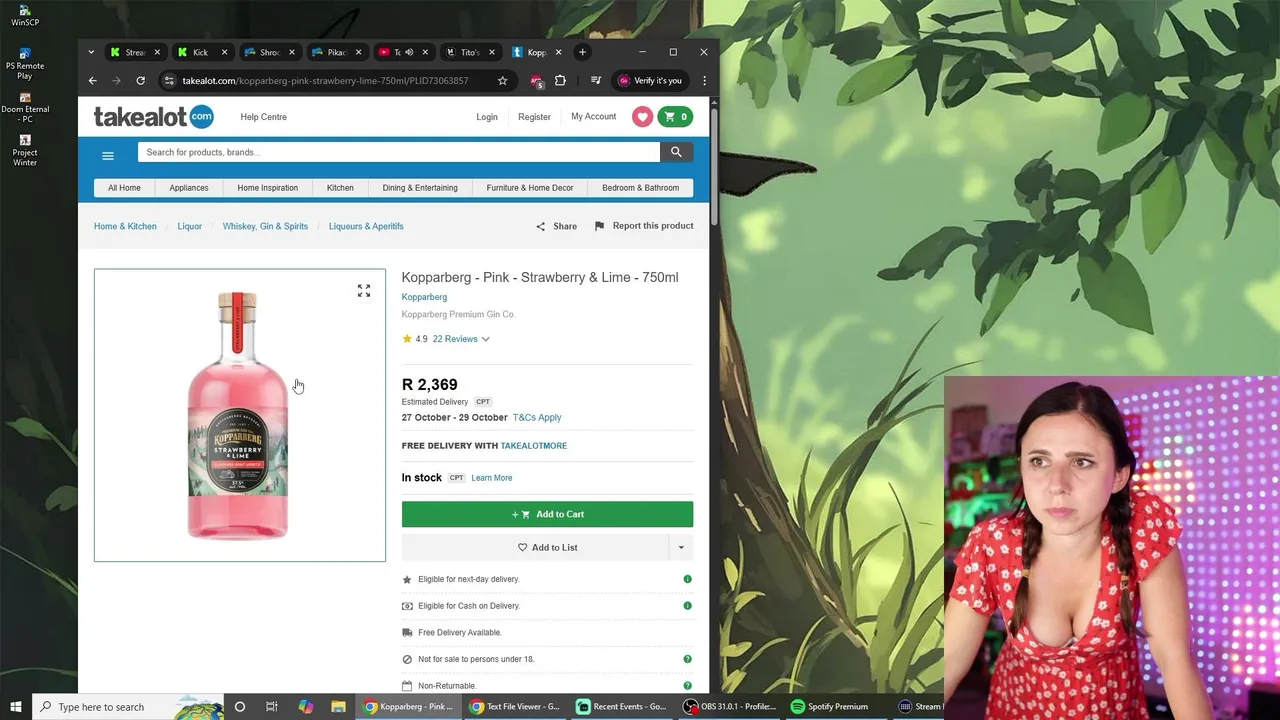Viewport: 1280px width, 720px height.
Task: Open PS Remote Play desktop icon
Action: pyautogui.click(x=25, y=63)
